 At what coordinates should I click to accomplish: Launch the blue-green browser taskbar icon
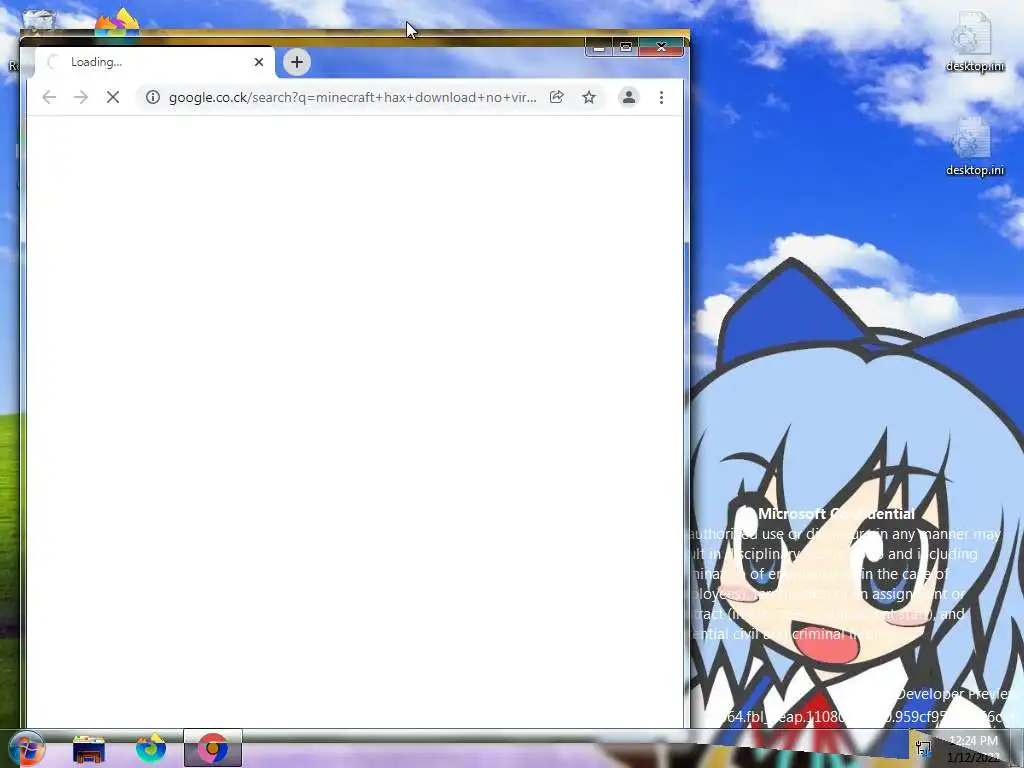[151, 748]
